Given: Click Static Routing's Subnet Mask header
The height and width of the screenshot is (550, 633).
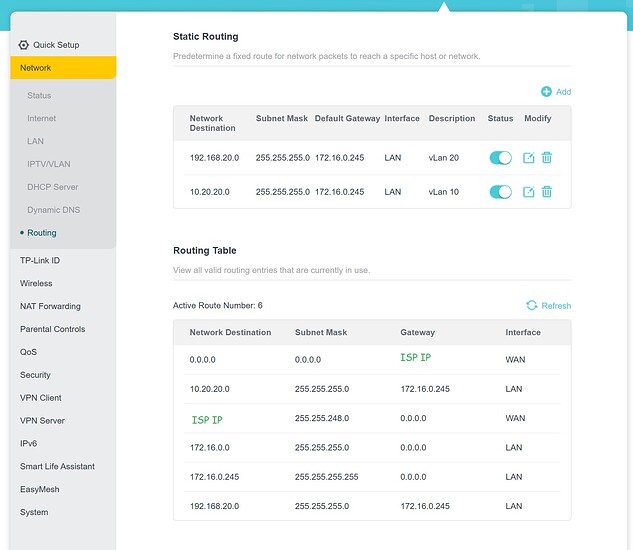Looking at the screenshot, I should tap(282, 118).
